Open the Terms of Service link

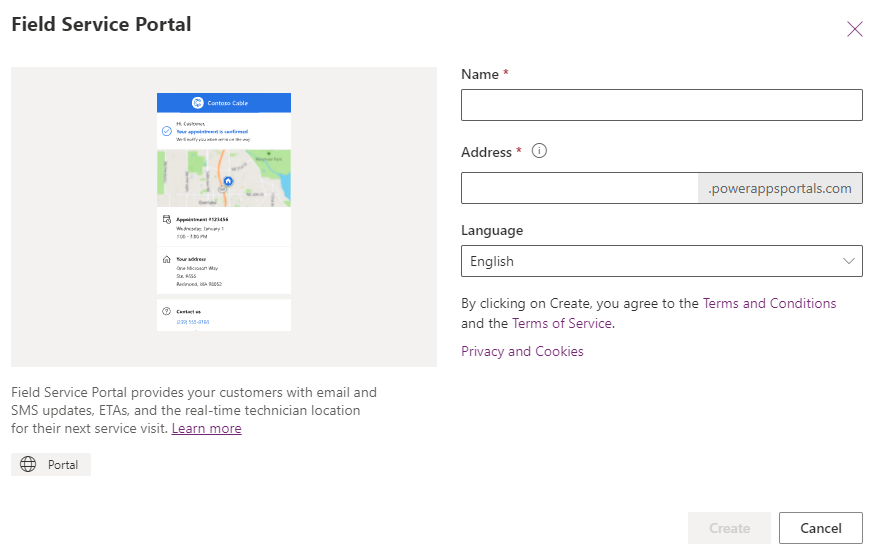click(562, 323)
